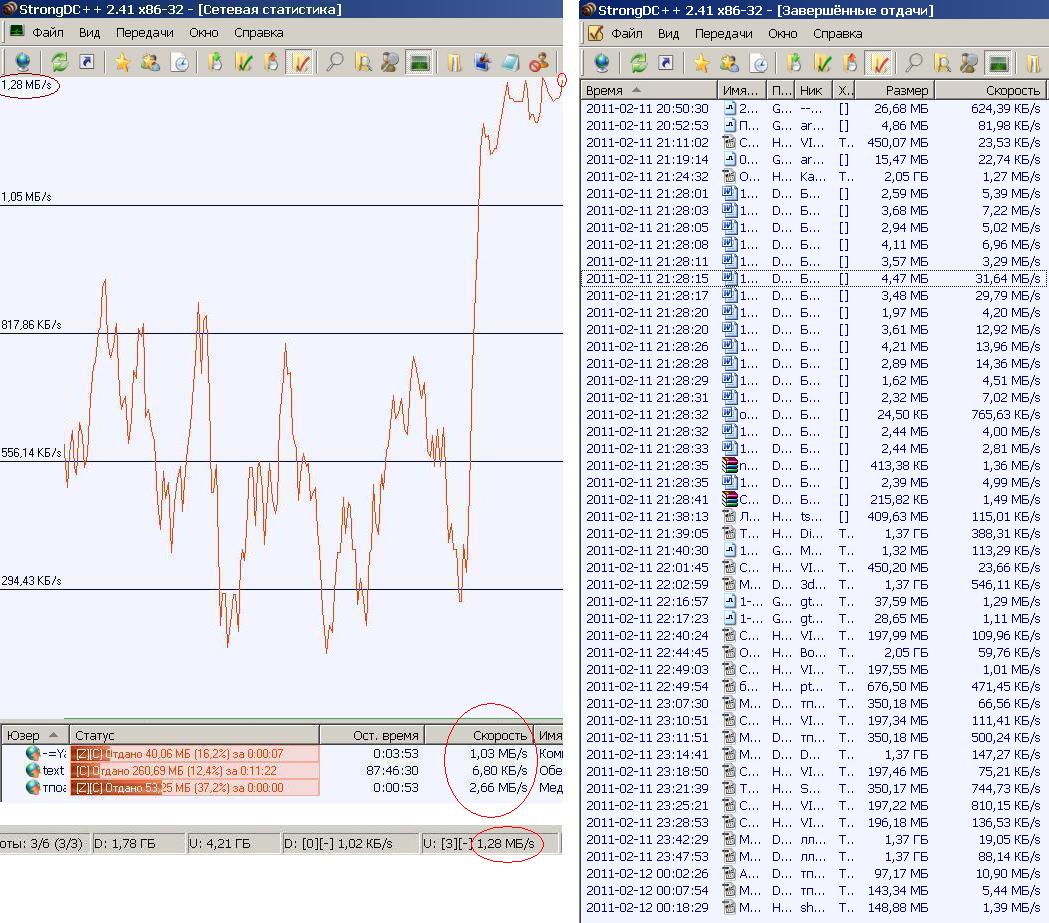Open Notepad icon in left window toolbar
The image size is (1049, 923).
pos(511,63)
